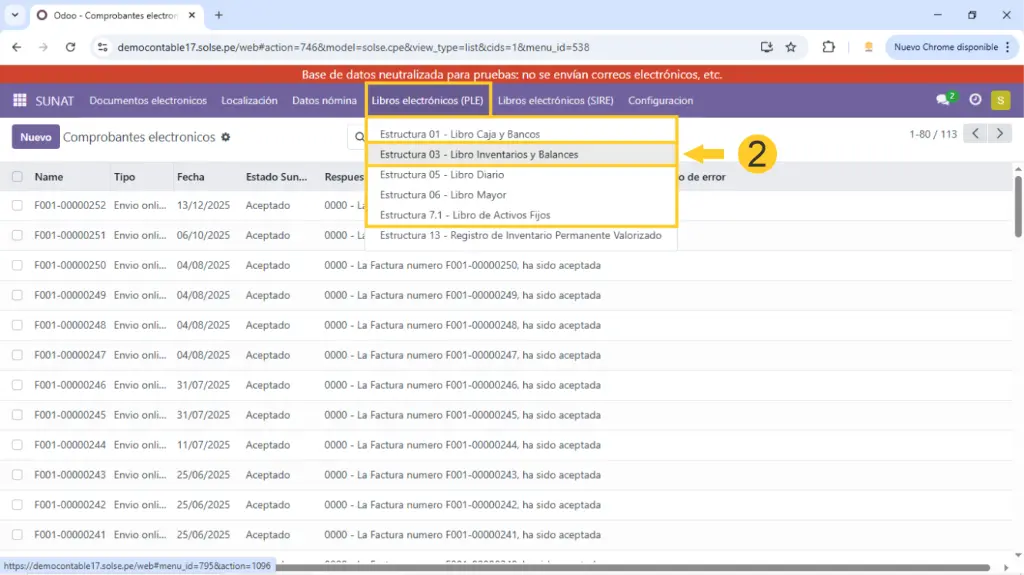This screenshot has width=1024, height=575.
Task: Reload the page in the browser
Action: click(x=70, y=47)
